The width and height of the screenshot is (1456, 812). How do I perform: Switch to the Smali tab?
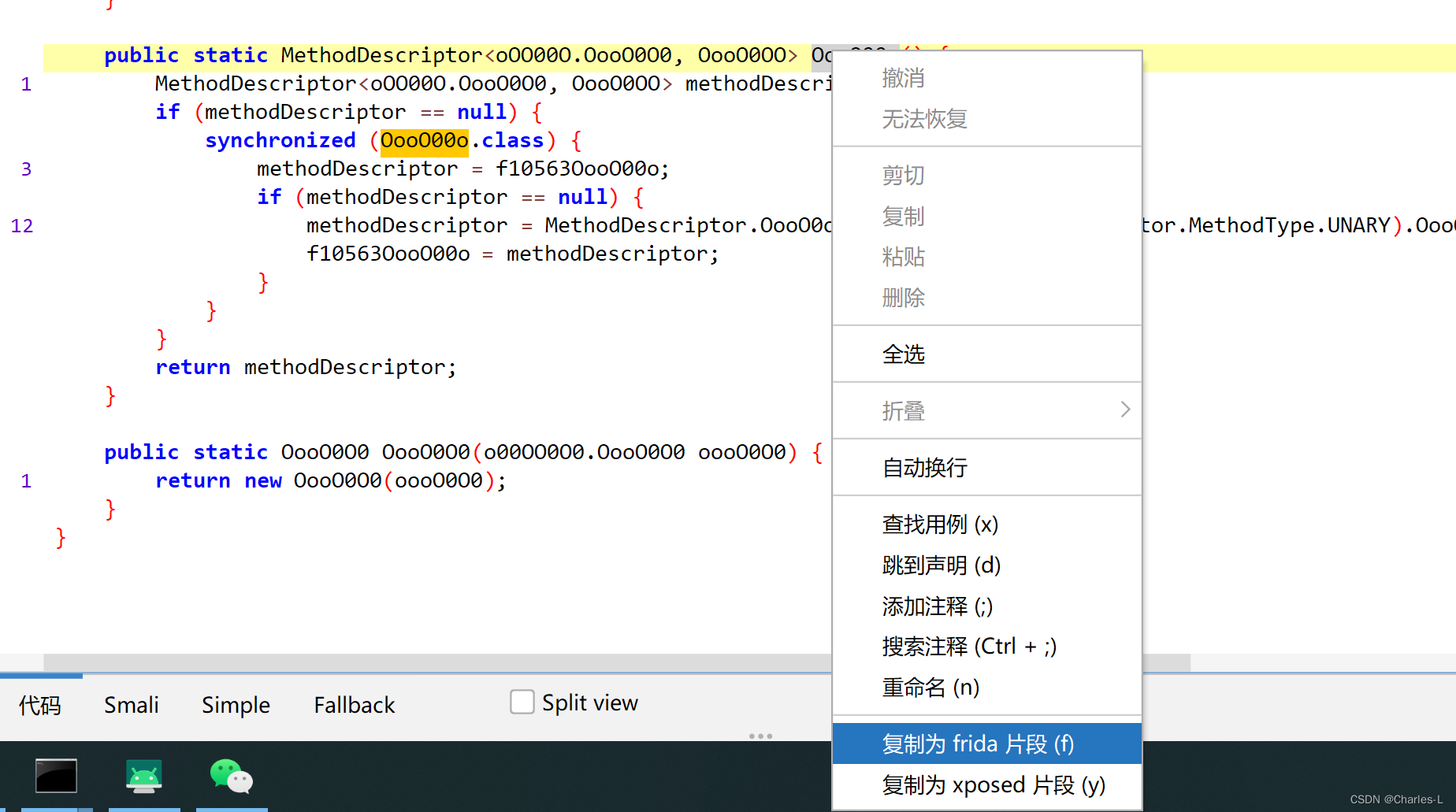tap(131, 704)
